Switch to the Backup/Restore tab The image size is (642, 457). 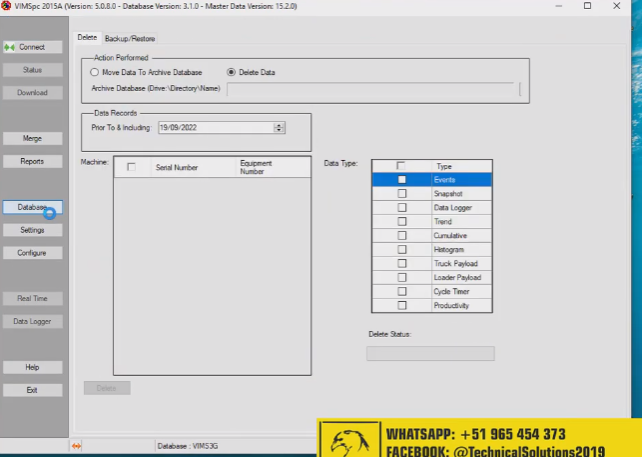pyautogui.click(x=130, y=38)
